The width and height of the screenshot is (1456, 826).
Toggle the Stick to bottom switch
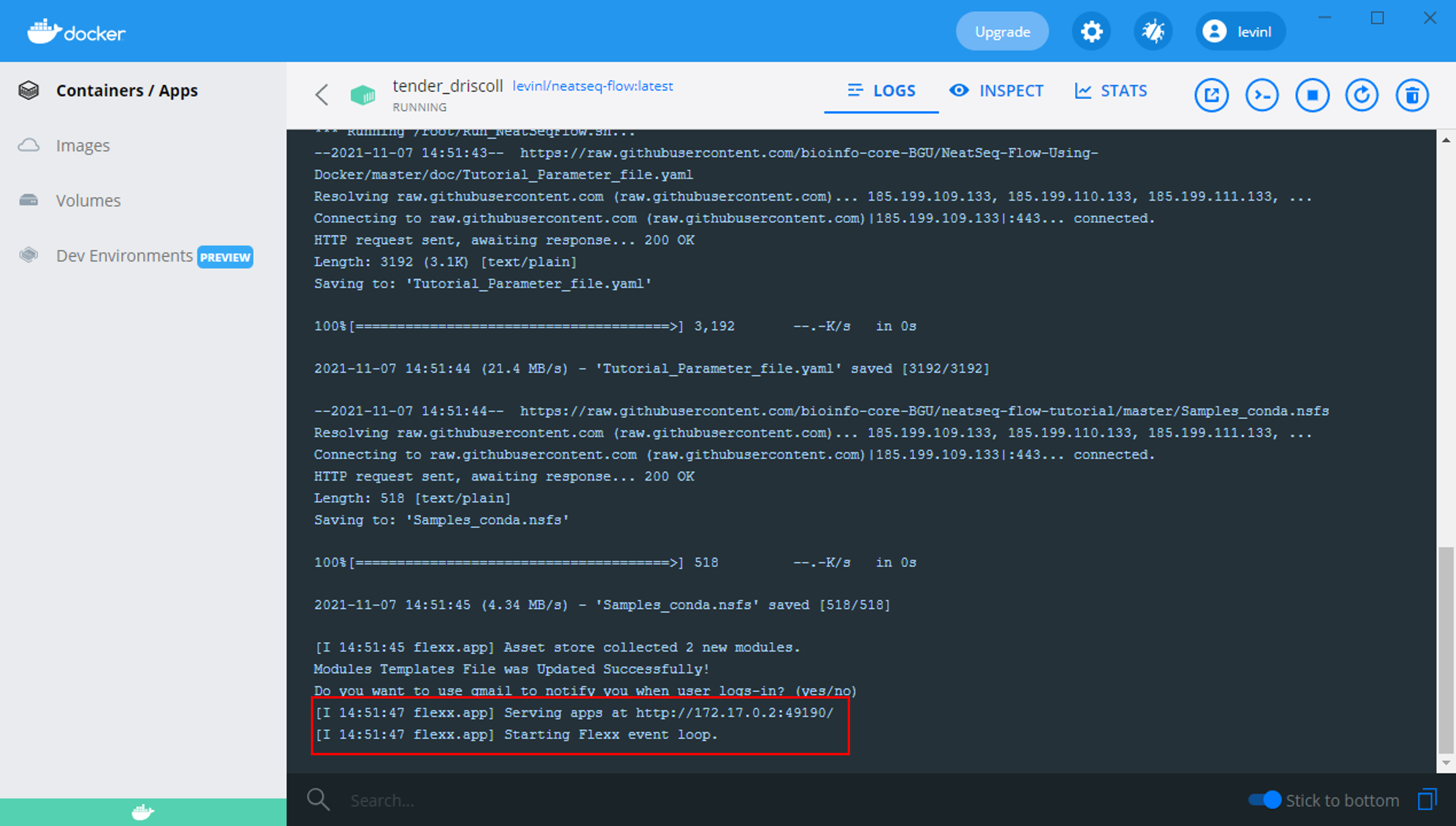[x=1265, y=800]
